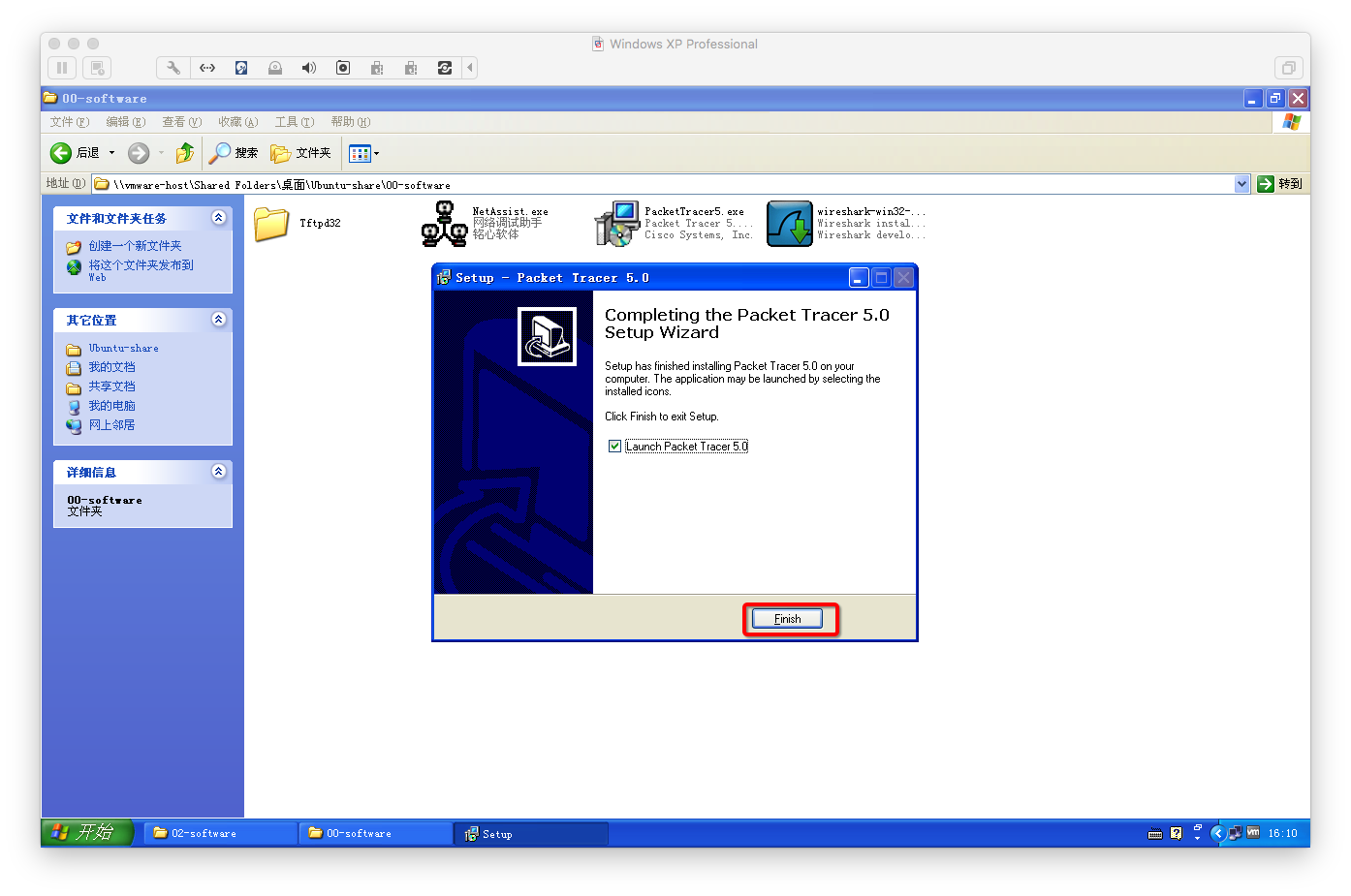The height and width of the screenshot is (896, 1351).
Task: Collapse the 其它位置 panel
Action: pyautogui.click(x=219, y=320)
